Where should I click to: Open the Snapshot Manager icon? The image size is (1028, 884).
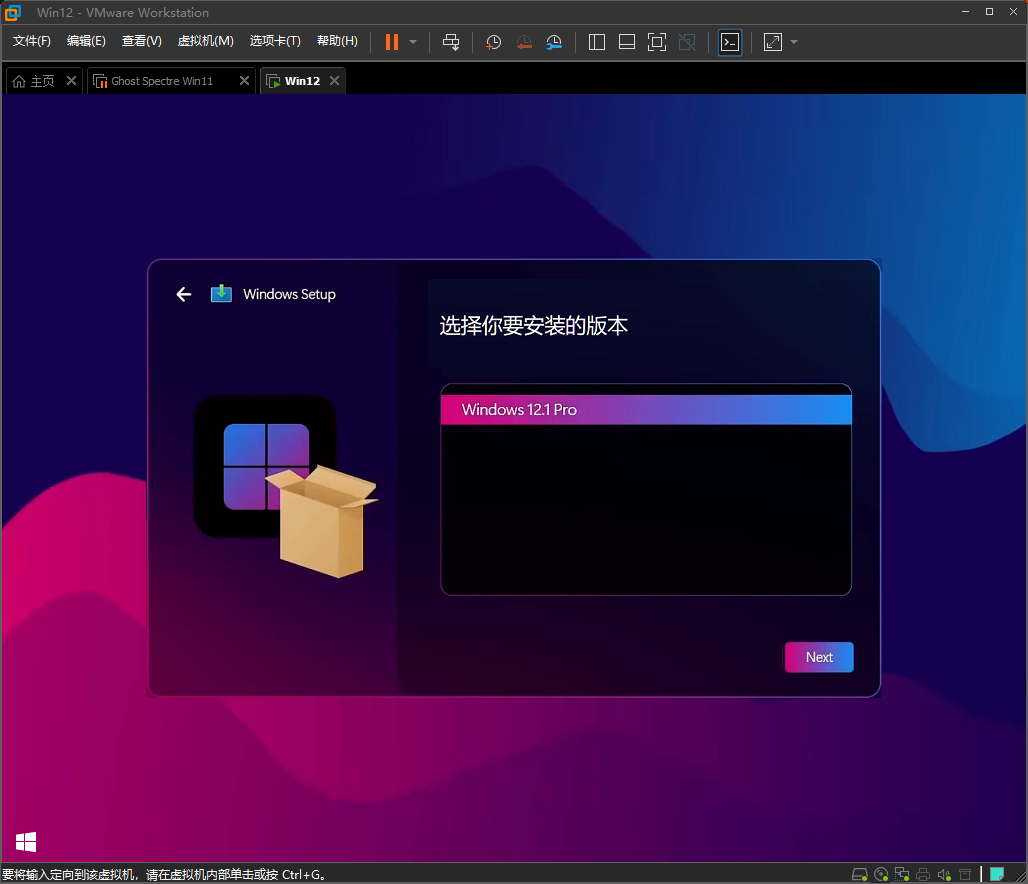[x=554, y=42]
